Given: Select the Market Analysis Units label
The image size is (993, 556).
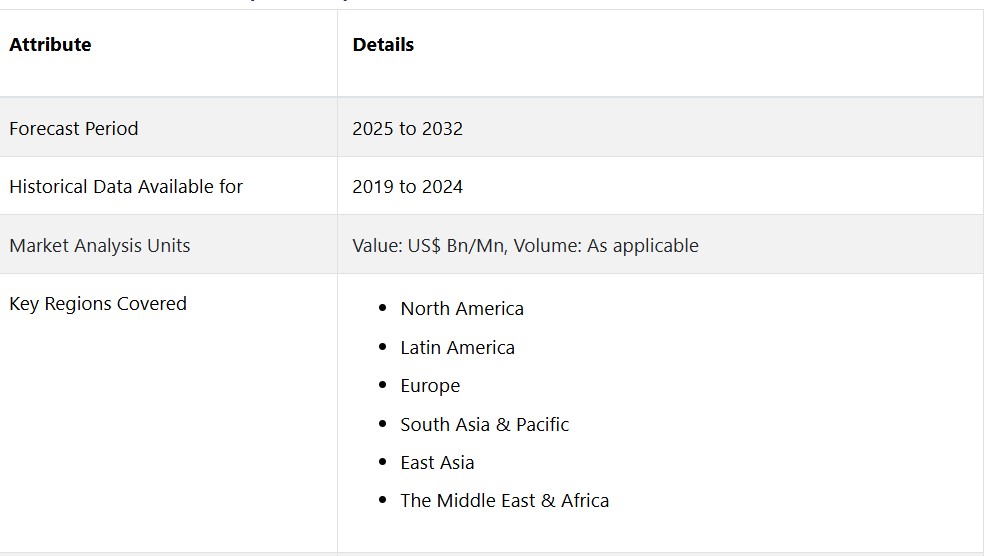Looking at the screenshot, I should (99, 246).
